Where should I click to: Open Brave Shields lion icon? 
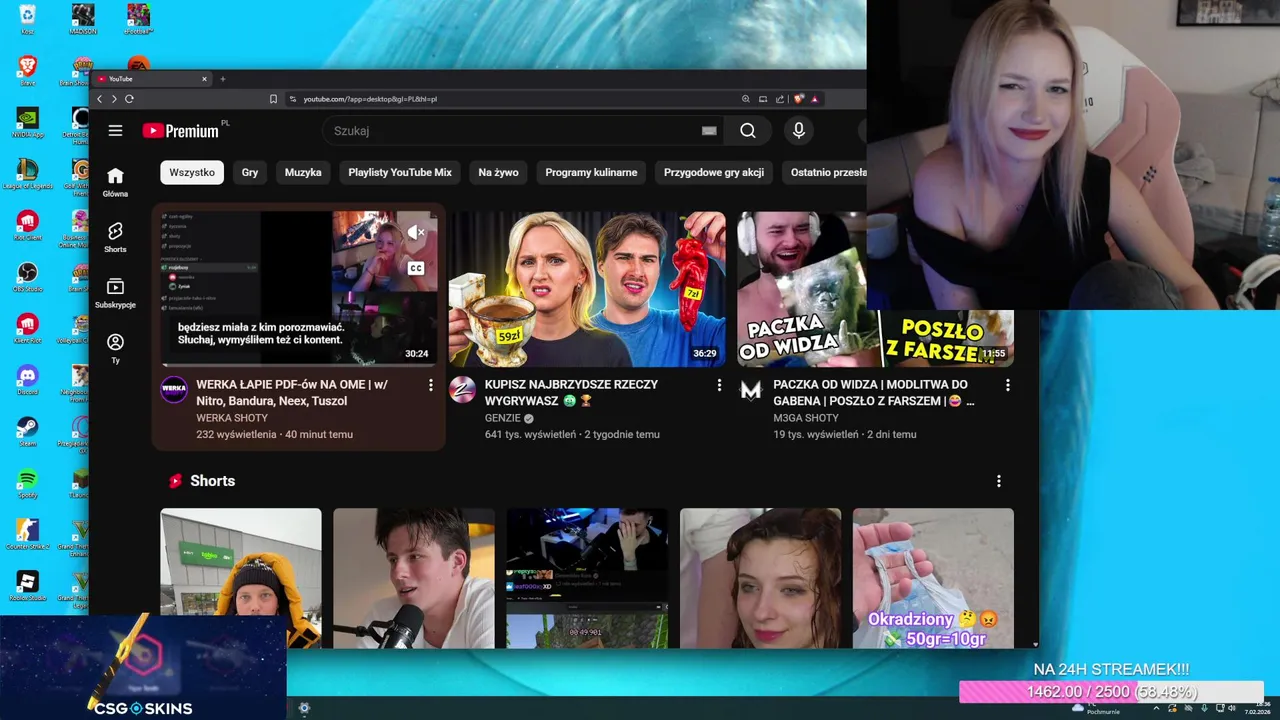pos(798,99)
